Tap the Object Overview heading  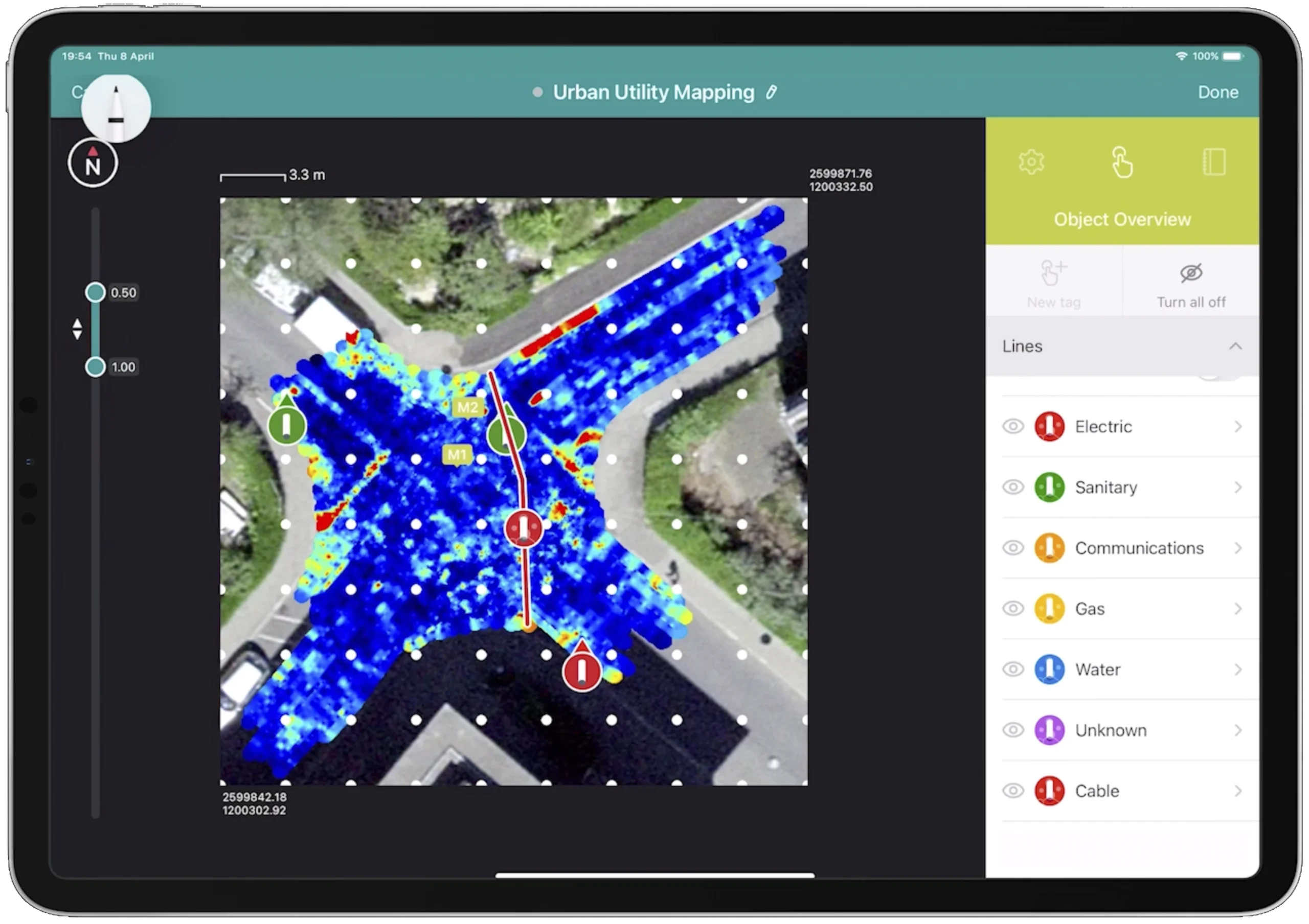pos(1122,219)
